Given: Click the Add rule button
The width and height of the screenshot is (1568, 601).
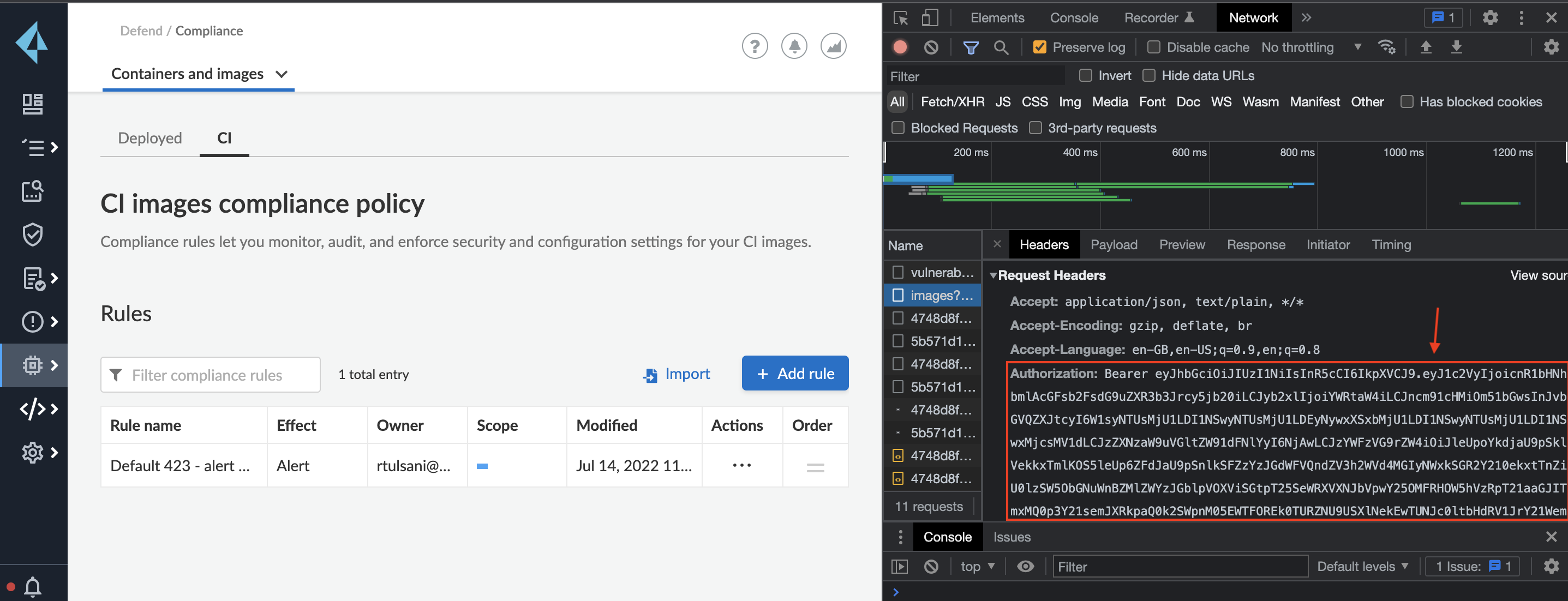Looking at the screenshot, I should coord(794,374).
